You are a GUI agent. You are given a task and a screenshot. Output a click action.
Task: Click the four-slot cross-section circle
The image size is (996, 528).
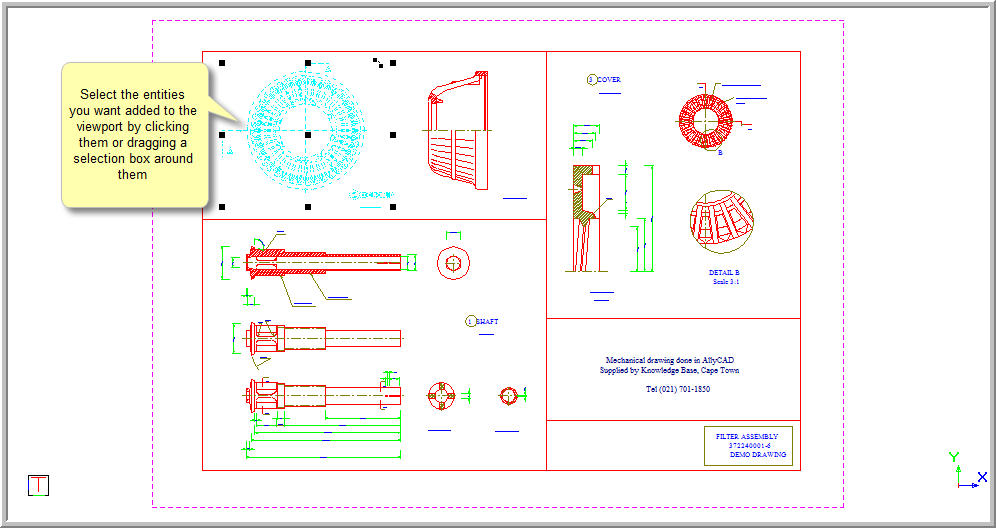442,395
